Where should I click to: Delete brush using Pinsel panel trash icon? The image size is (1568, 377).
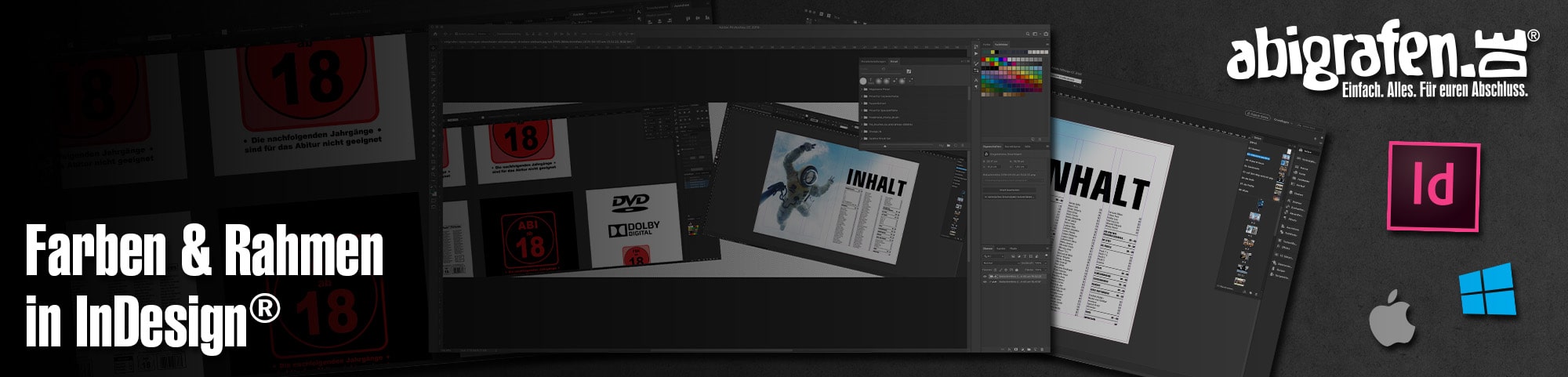click(963, 145)
